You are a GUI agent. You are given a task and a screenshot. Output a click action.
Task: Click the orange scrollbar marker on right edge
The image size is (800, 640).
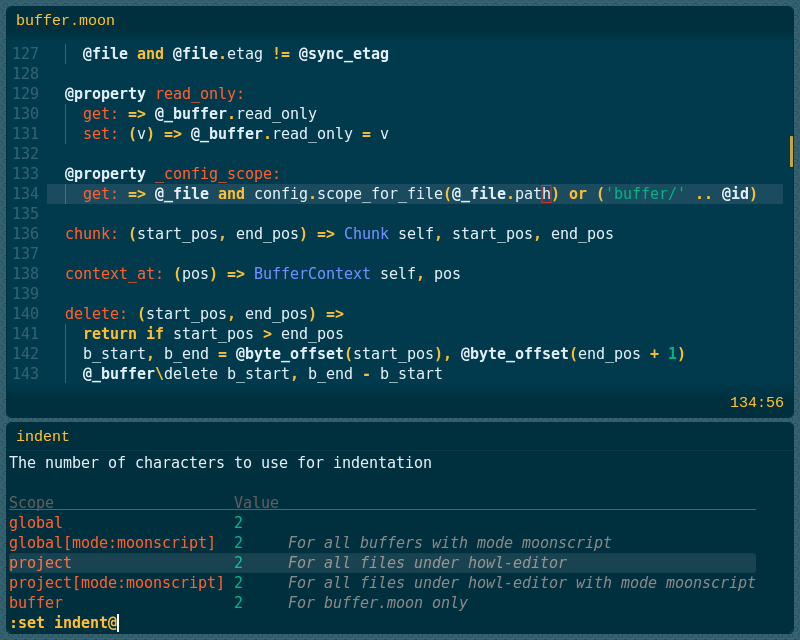point(791,151)
